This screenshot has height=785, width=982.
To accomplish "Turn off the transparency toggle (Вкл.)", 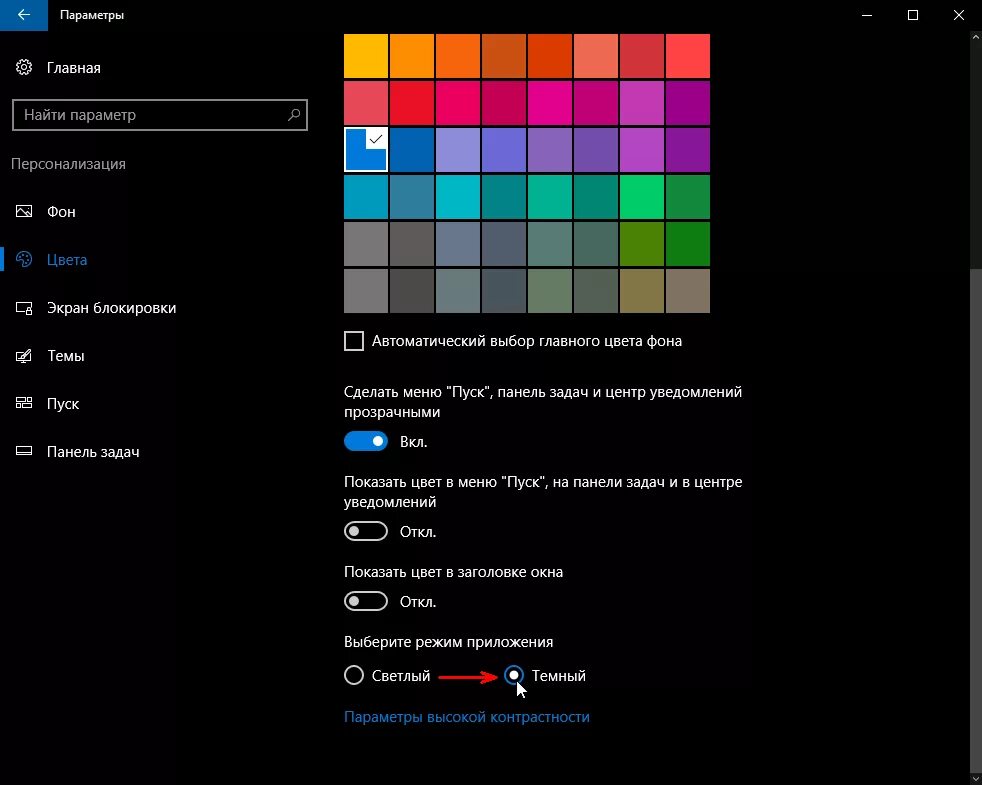I will (x=366, y=442).
